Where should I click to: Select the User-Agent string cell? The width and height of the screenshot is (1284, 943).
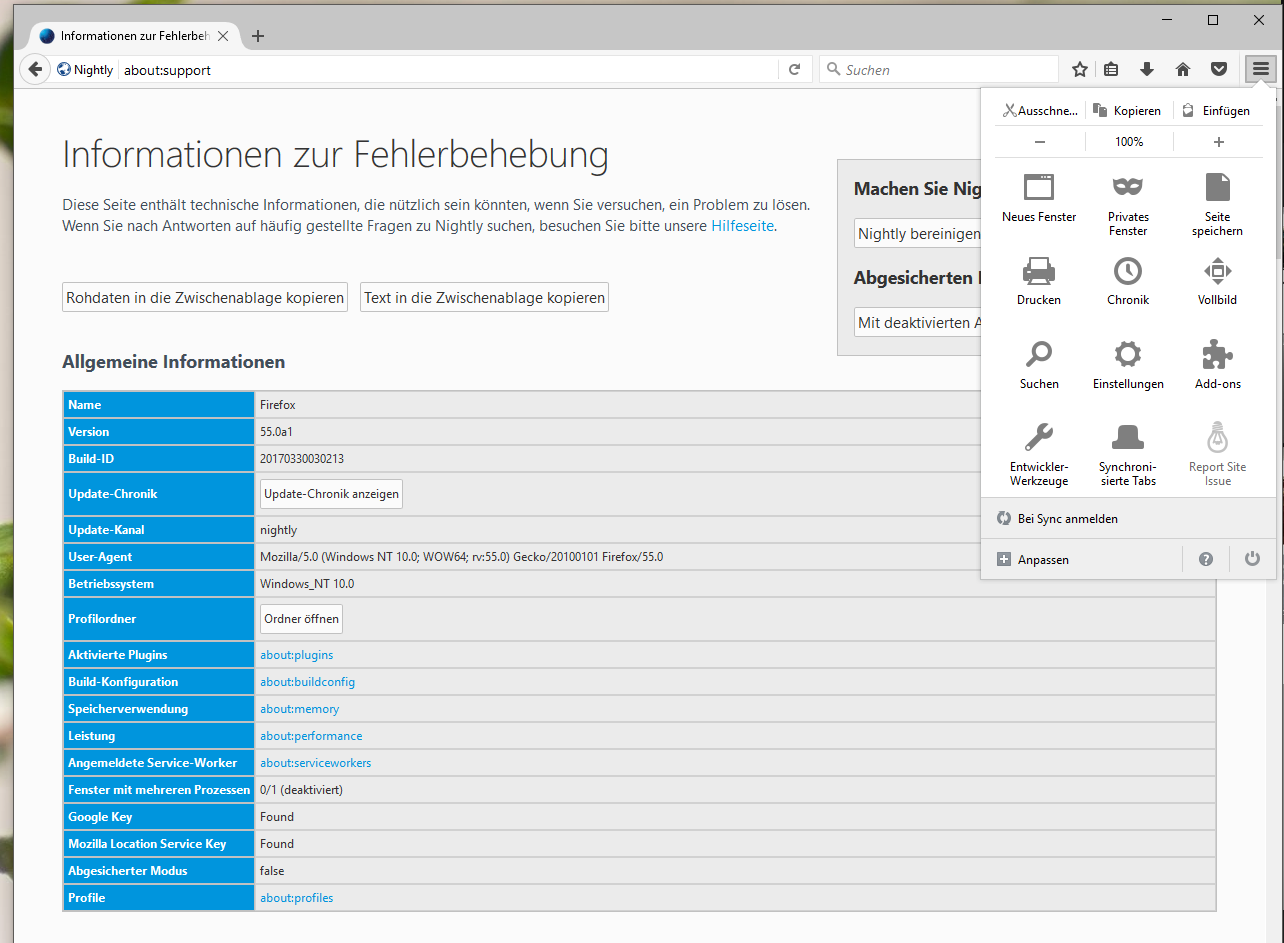point(735,557)
